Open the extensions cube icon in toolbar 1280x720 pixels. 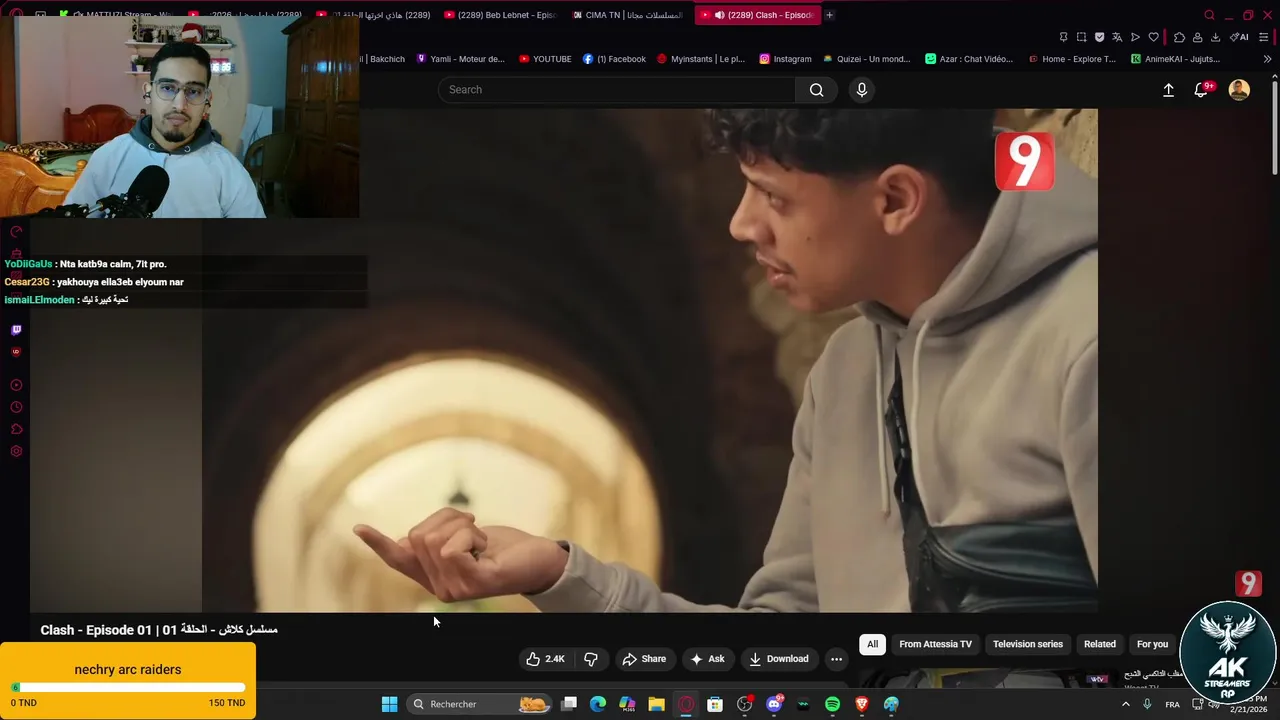(1179, 37)
